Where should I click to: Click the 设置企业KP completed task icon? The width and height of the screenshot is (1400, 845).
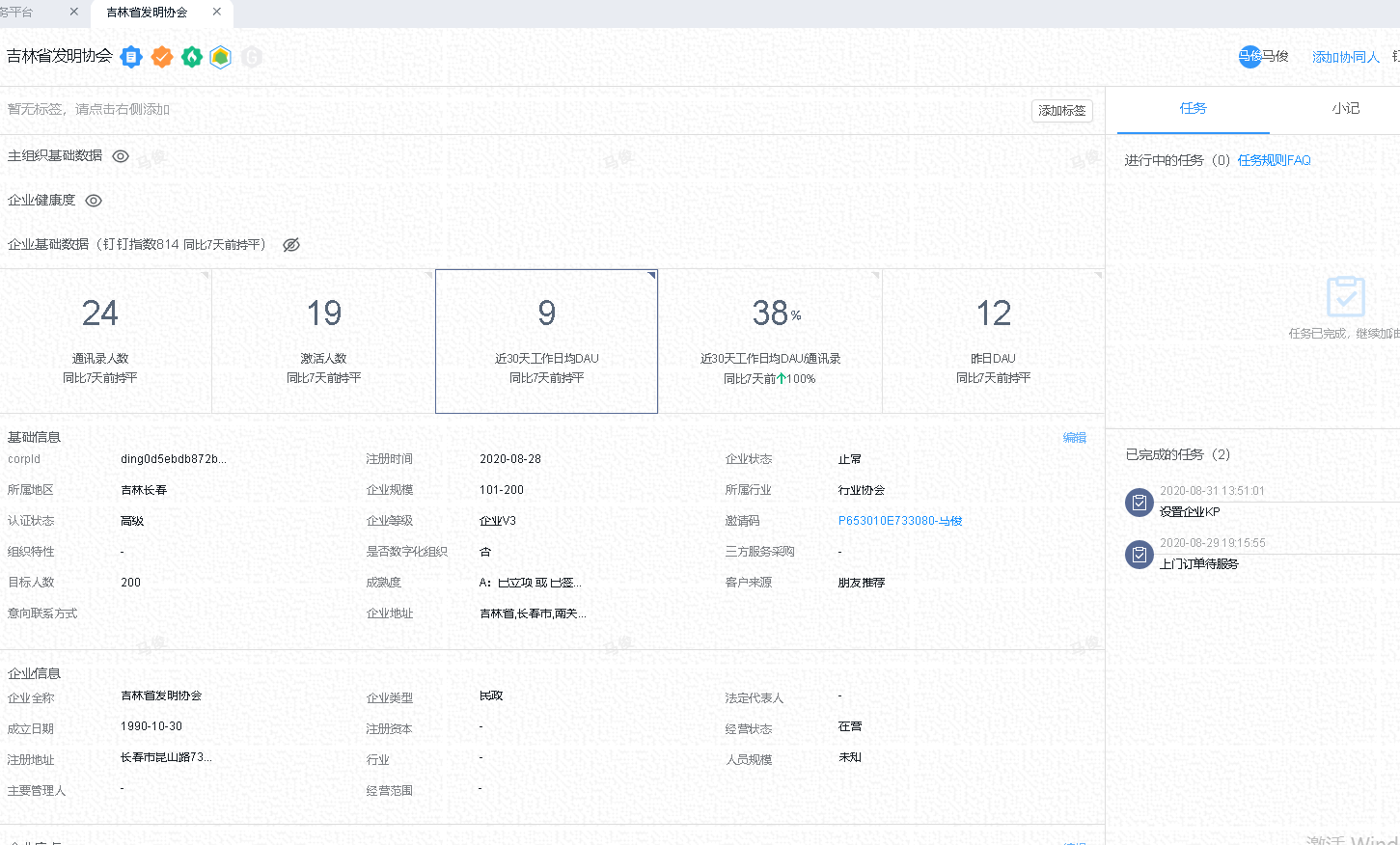coord(1139,503)
